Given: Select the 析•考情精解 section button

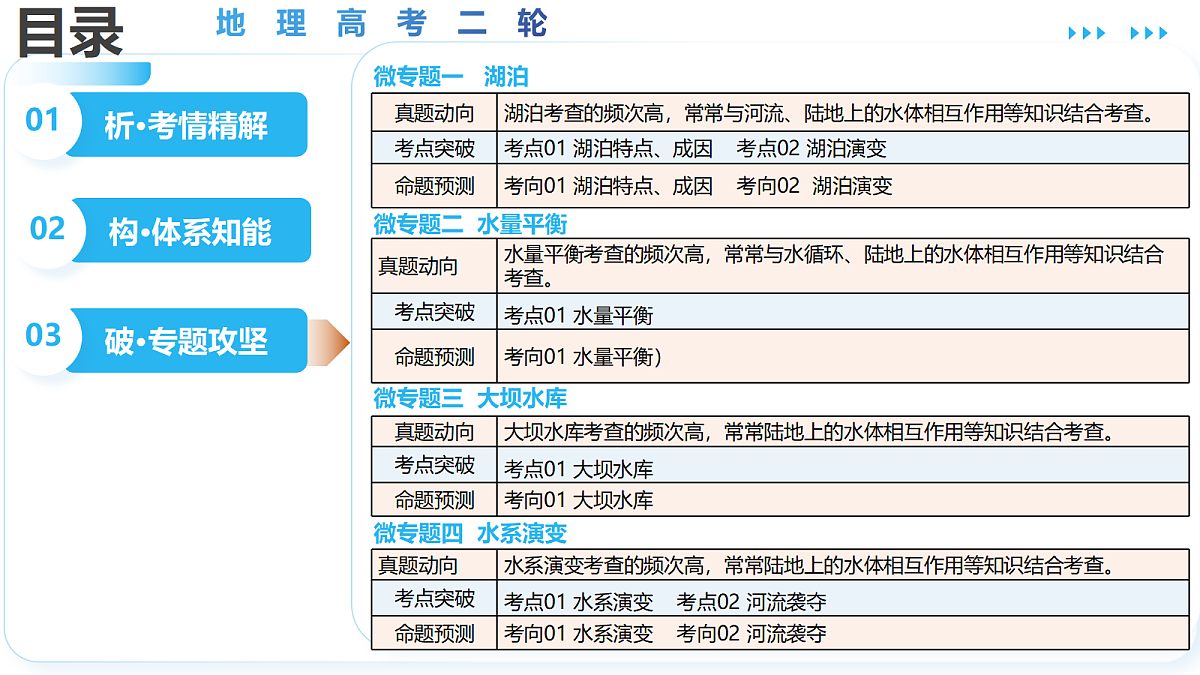Looking at the screenshot, I should (x=186, y=125).
